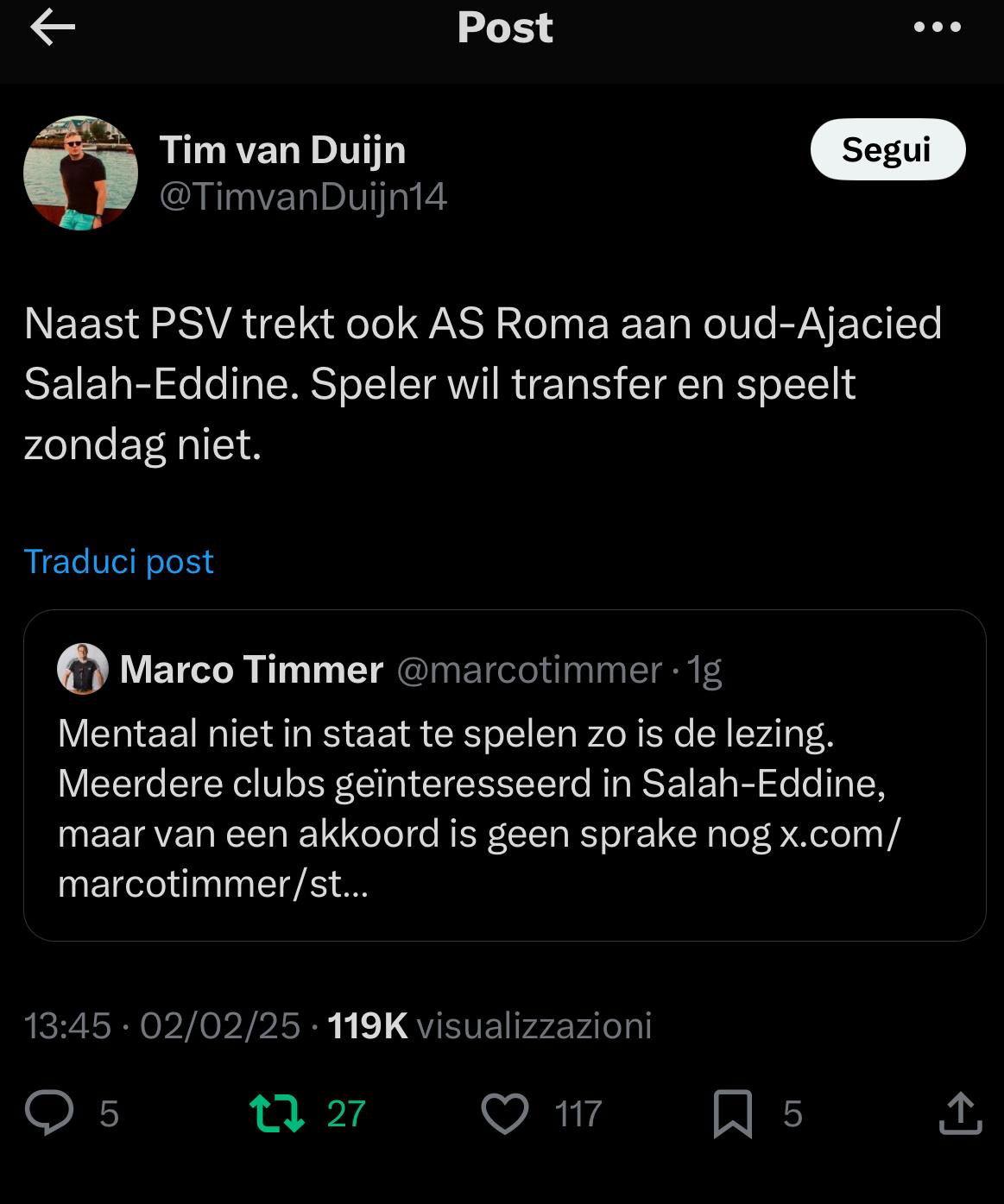The image size is (1004, 1204).
Task: Like the post with heart icon
Action: (504, 1113)
